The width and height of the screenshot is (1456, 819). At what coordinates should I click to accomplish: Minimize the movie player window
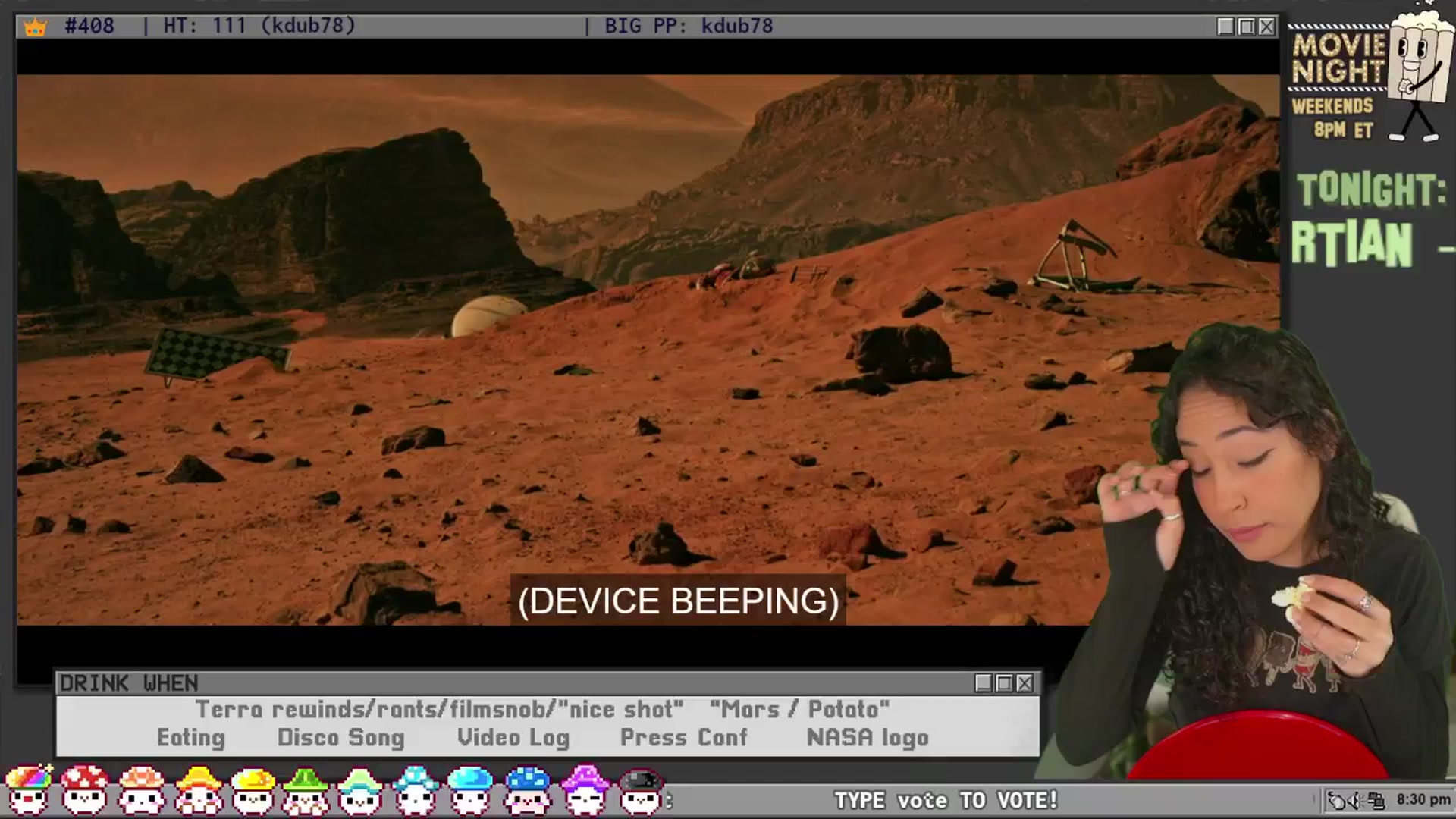tap(1225, 27)
